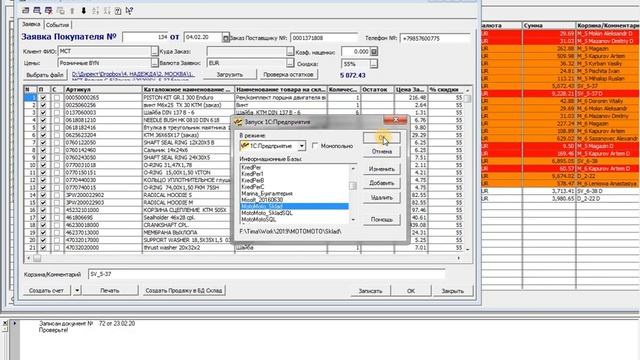
Task: Close the message panel with its X icon
Action: pos(5,323)
